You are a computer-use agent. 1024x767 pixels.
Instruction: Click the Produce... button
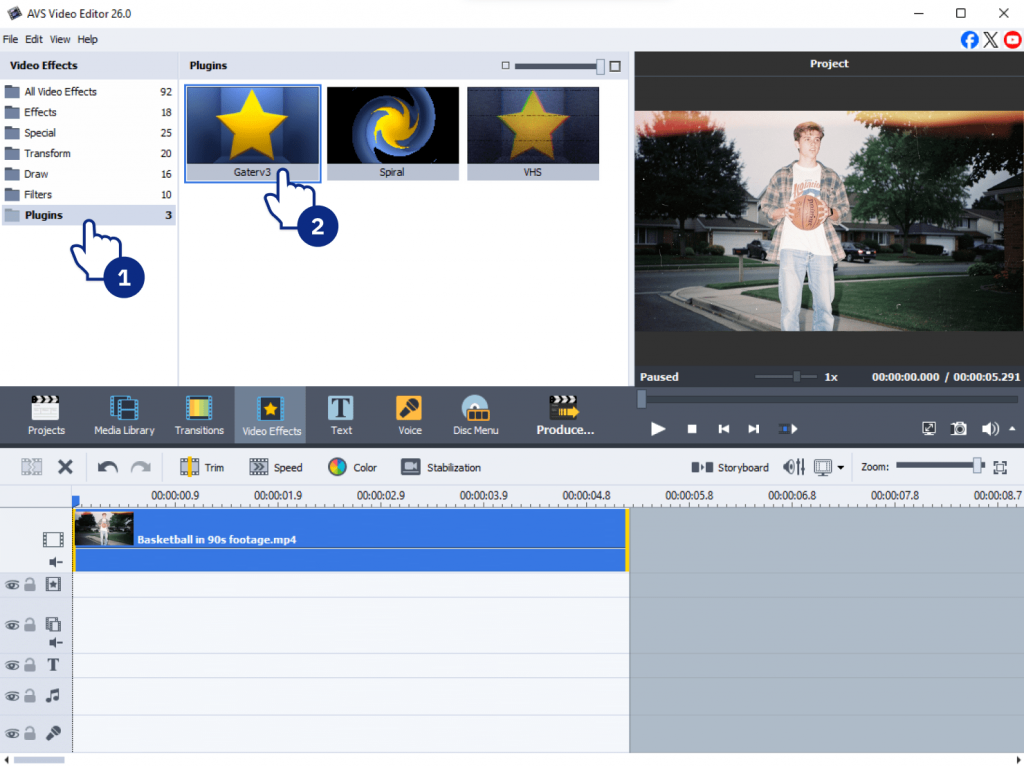[x=565, y=415]
